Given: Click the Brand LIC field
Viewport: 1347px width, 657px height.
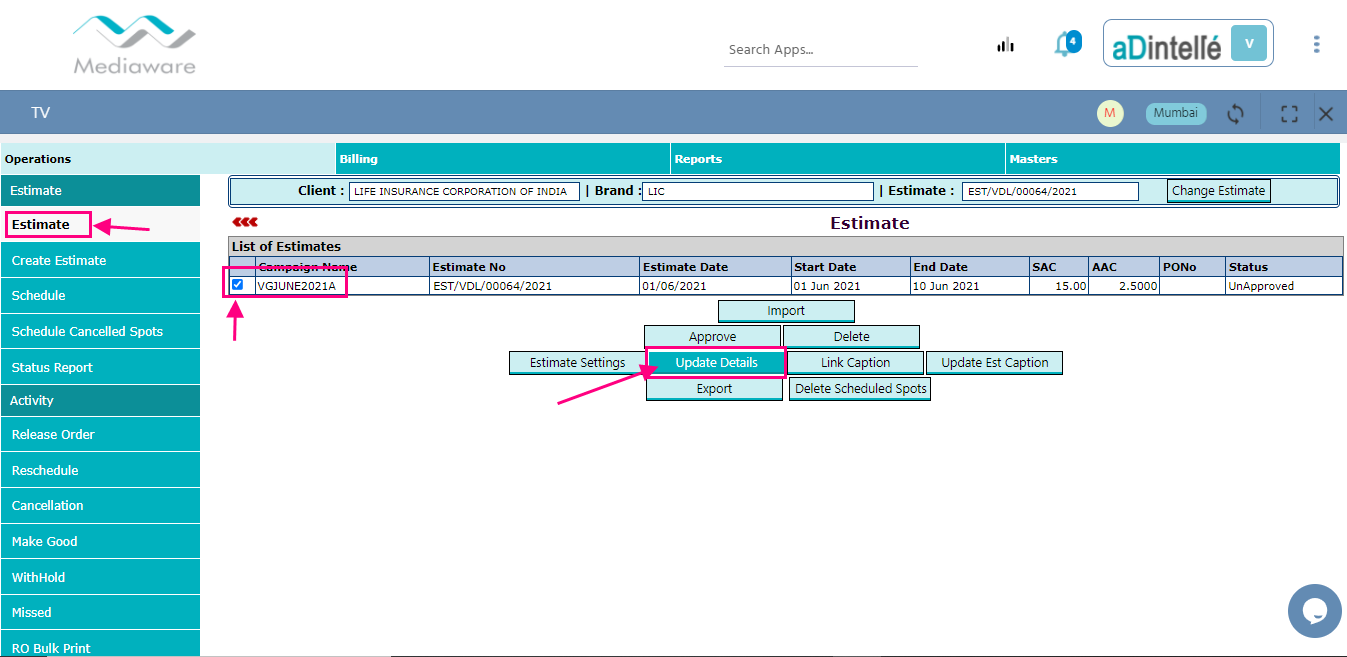Looking at the screenshot, I should (759, 191).
